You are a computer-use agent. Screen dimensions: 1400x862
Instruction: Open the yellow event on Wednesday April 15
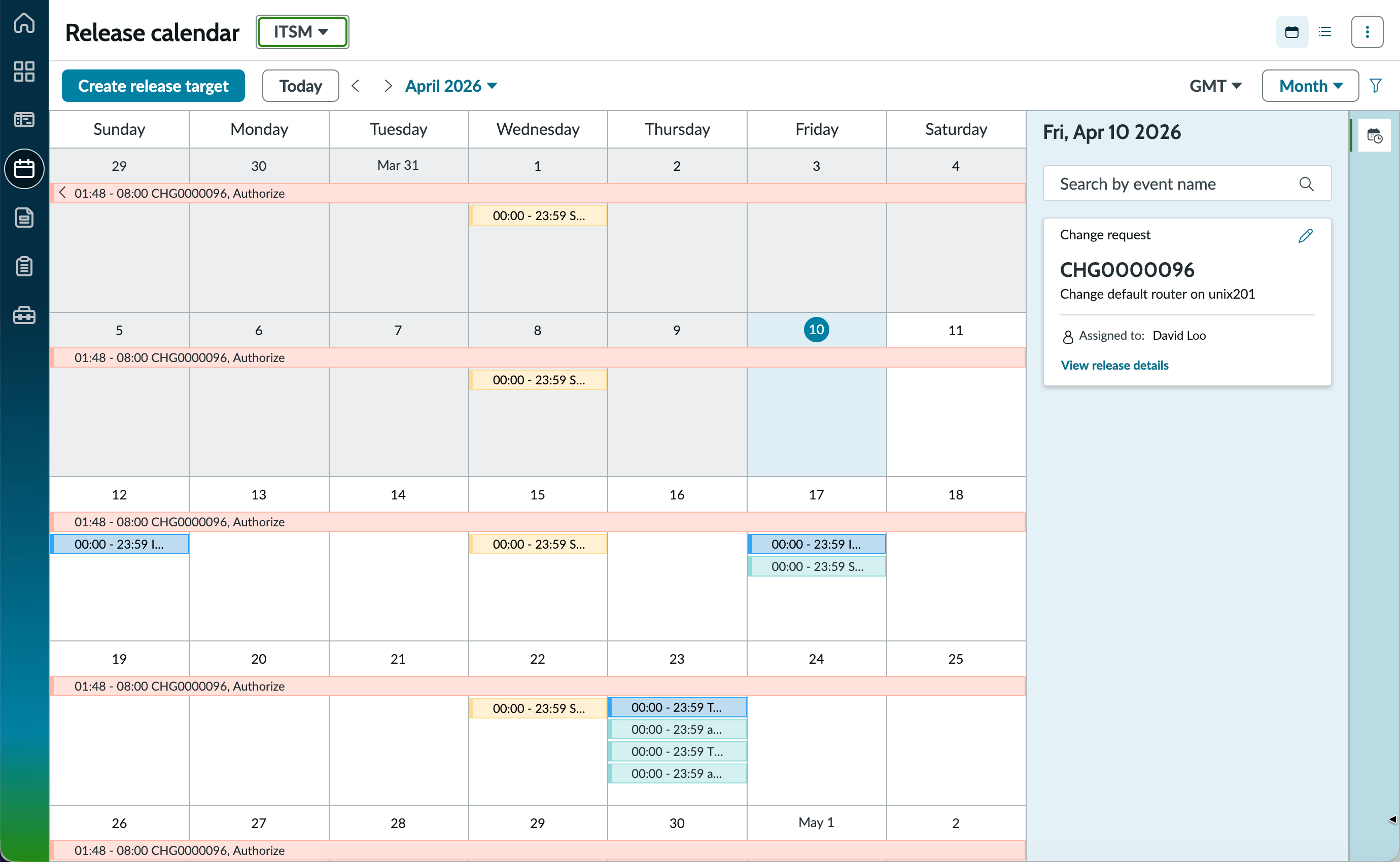click(x=538, y=544)
